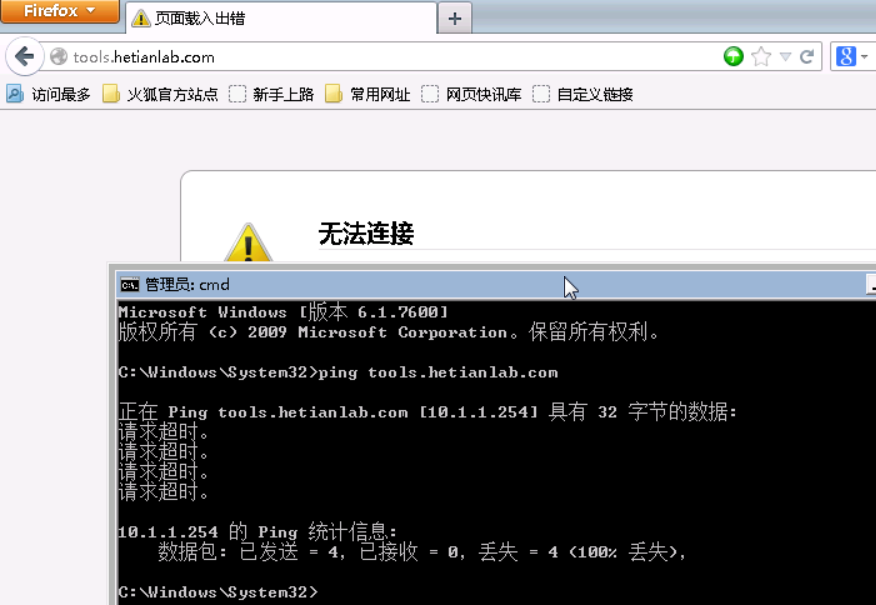Open the 常用网址 bookmark folder
Screen dimensions: 876x605
click(368, 94)
